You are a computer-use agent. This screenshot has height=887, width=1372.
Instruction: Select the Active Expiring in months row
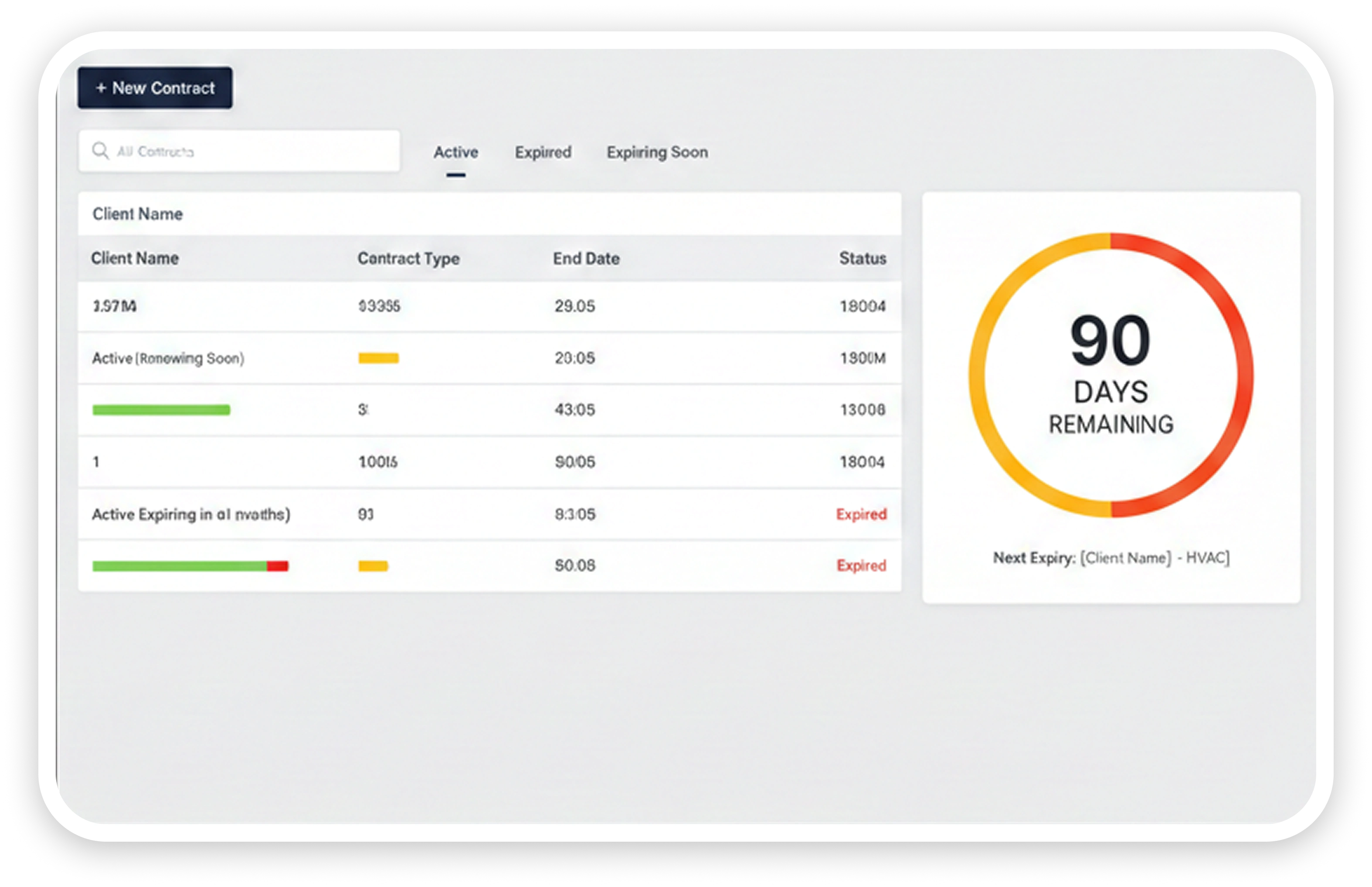(489, 515)
